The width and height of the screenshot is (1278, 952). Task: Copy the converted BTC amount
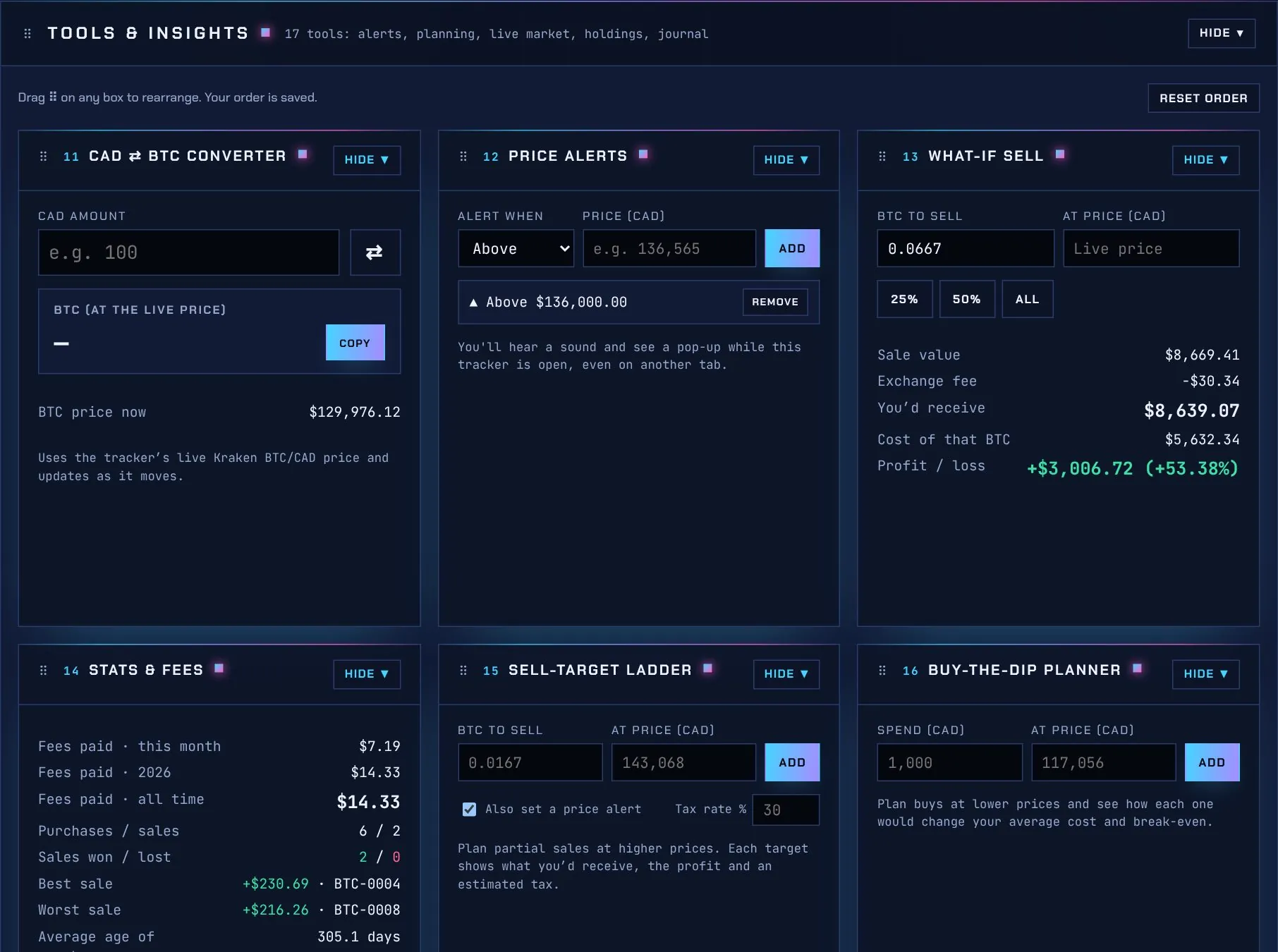pos(355,343)
